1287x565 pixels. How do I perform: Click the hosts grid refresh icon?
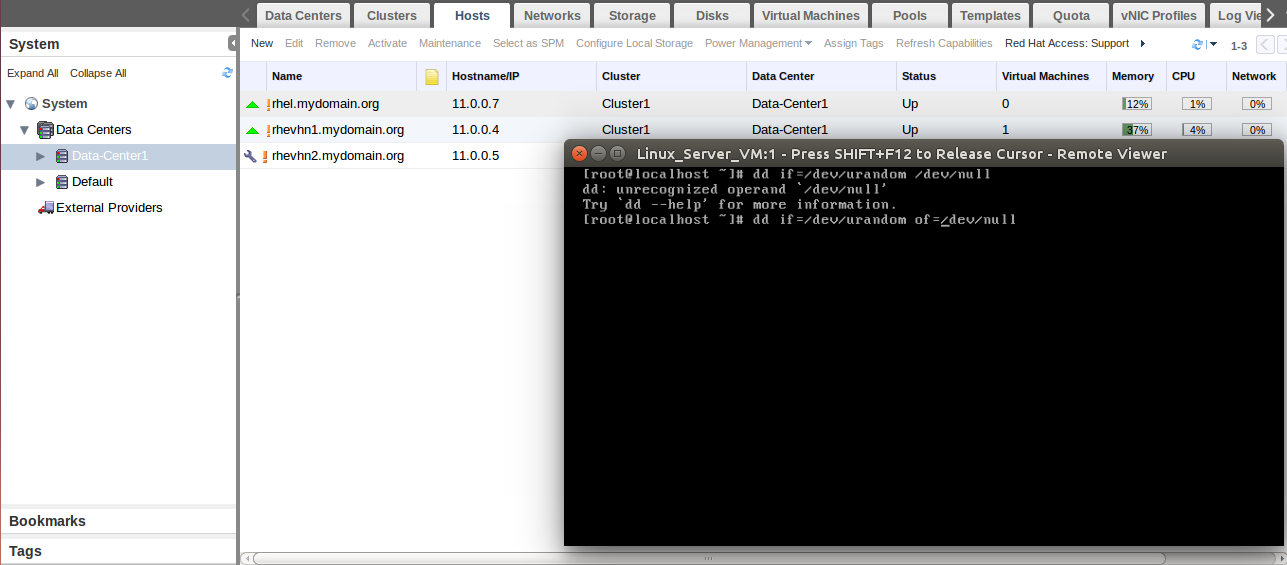1198,44
